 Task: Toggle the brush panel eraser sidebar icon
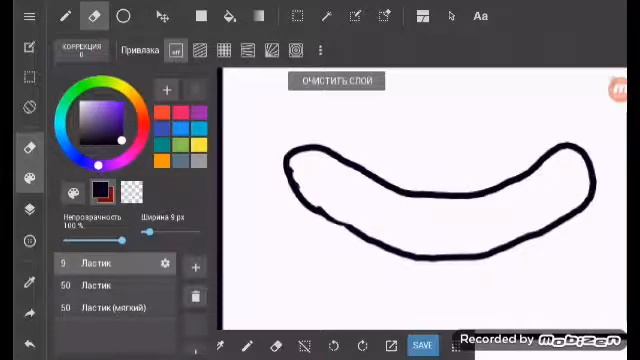coord(29,147)
